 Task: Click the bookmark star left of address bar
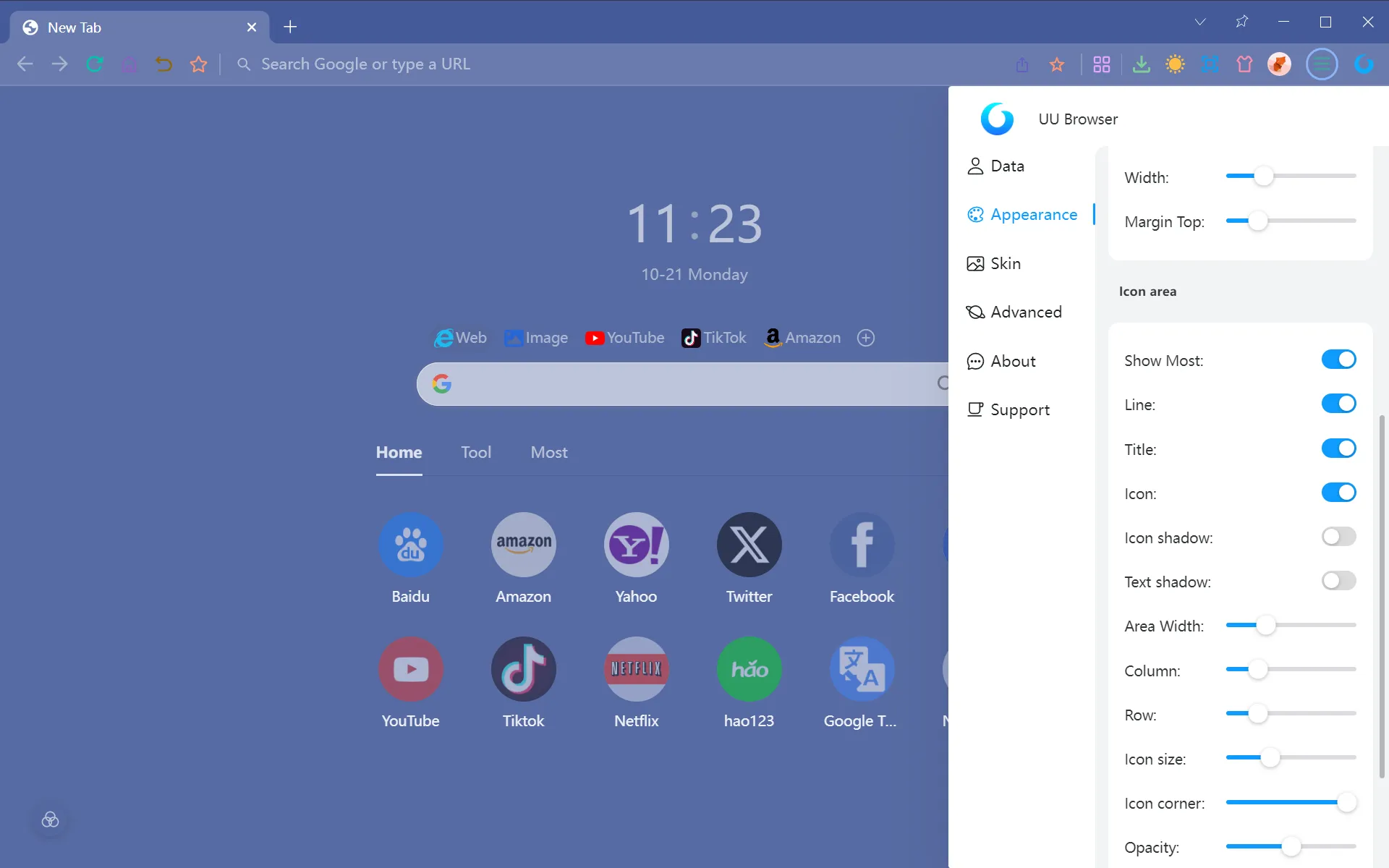[198, 64]
